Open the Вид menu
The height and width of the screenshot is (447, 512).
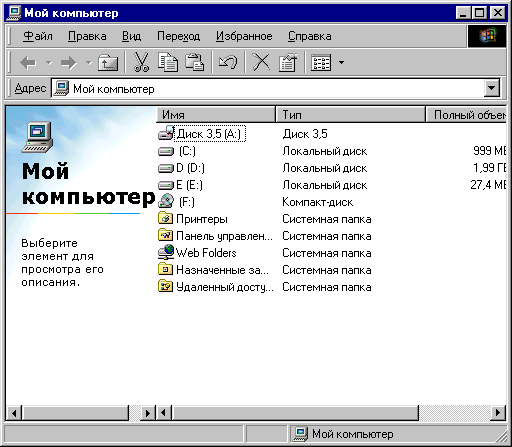[x=131, y=36]
